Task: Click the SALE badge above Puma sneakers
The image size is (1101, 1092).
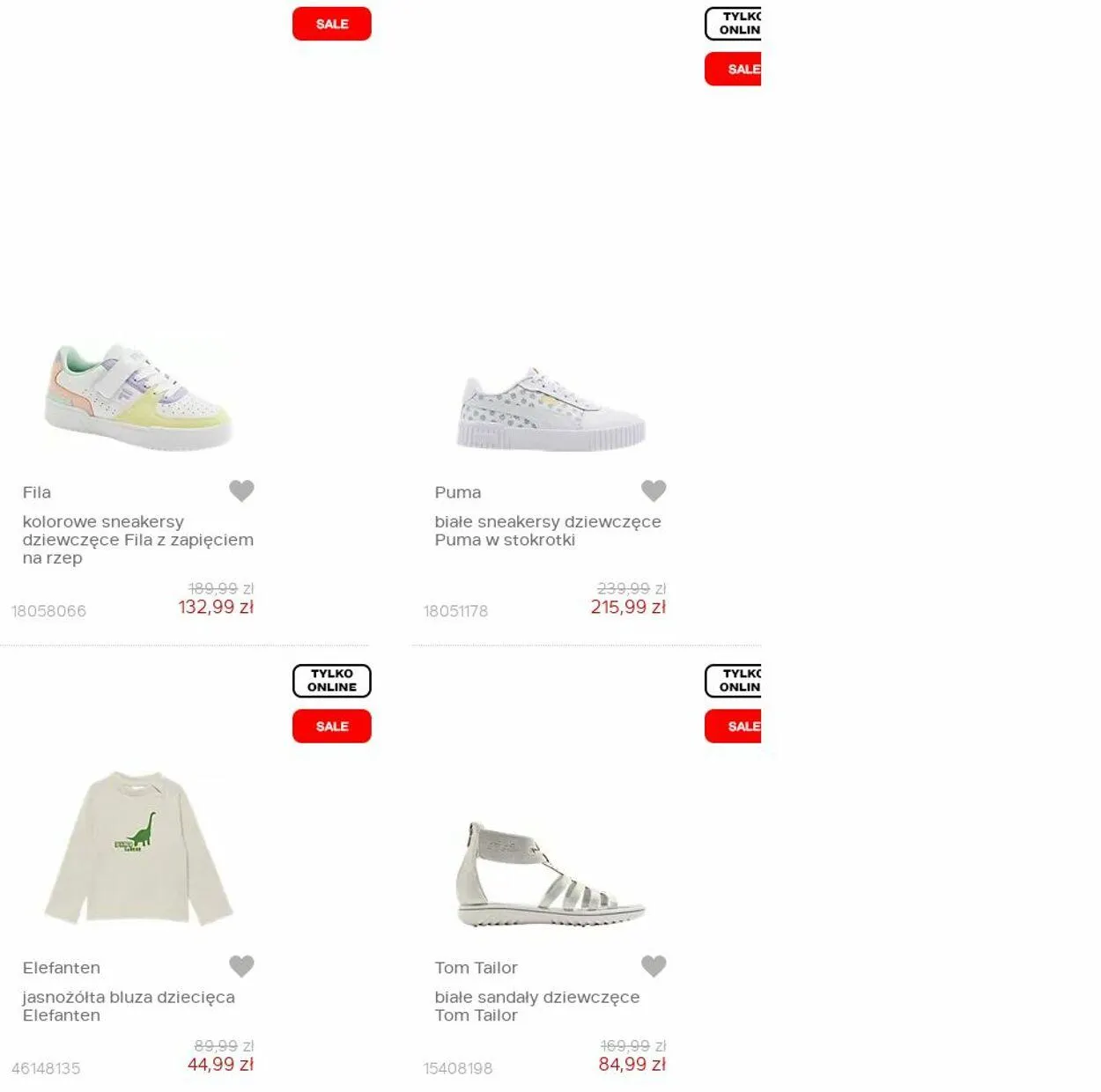Action: pyautogui.click(x=733, y=69)
